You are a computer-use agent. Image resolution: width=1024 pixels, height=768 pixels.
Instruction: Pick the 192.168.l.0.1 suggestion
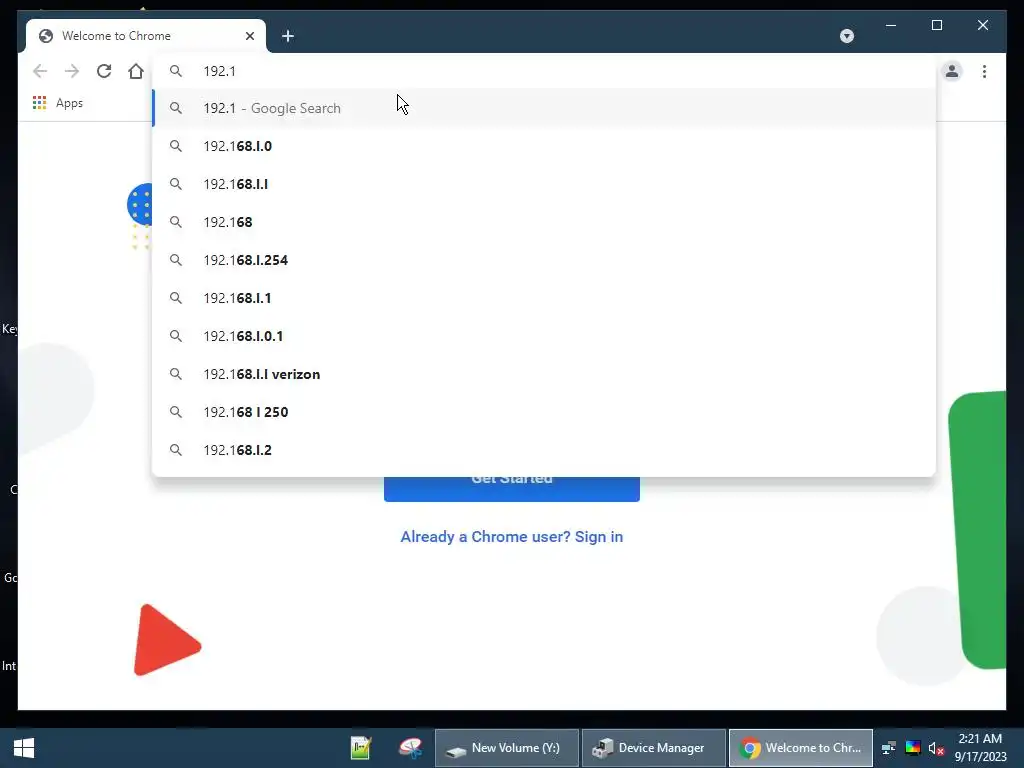(x=543, y=336)
